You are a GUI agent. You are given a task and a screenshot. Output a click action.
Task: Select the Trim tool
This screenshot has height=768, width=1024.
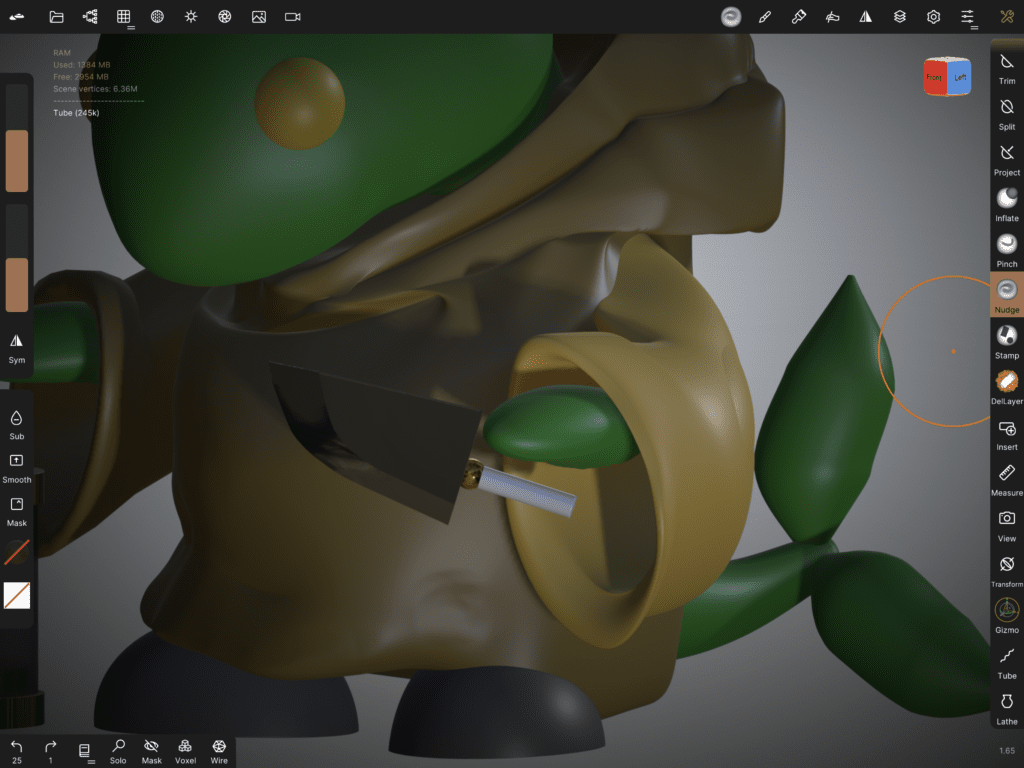[1007, 67]
